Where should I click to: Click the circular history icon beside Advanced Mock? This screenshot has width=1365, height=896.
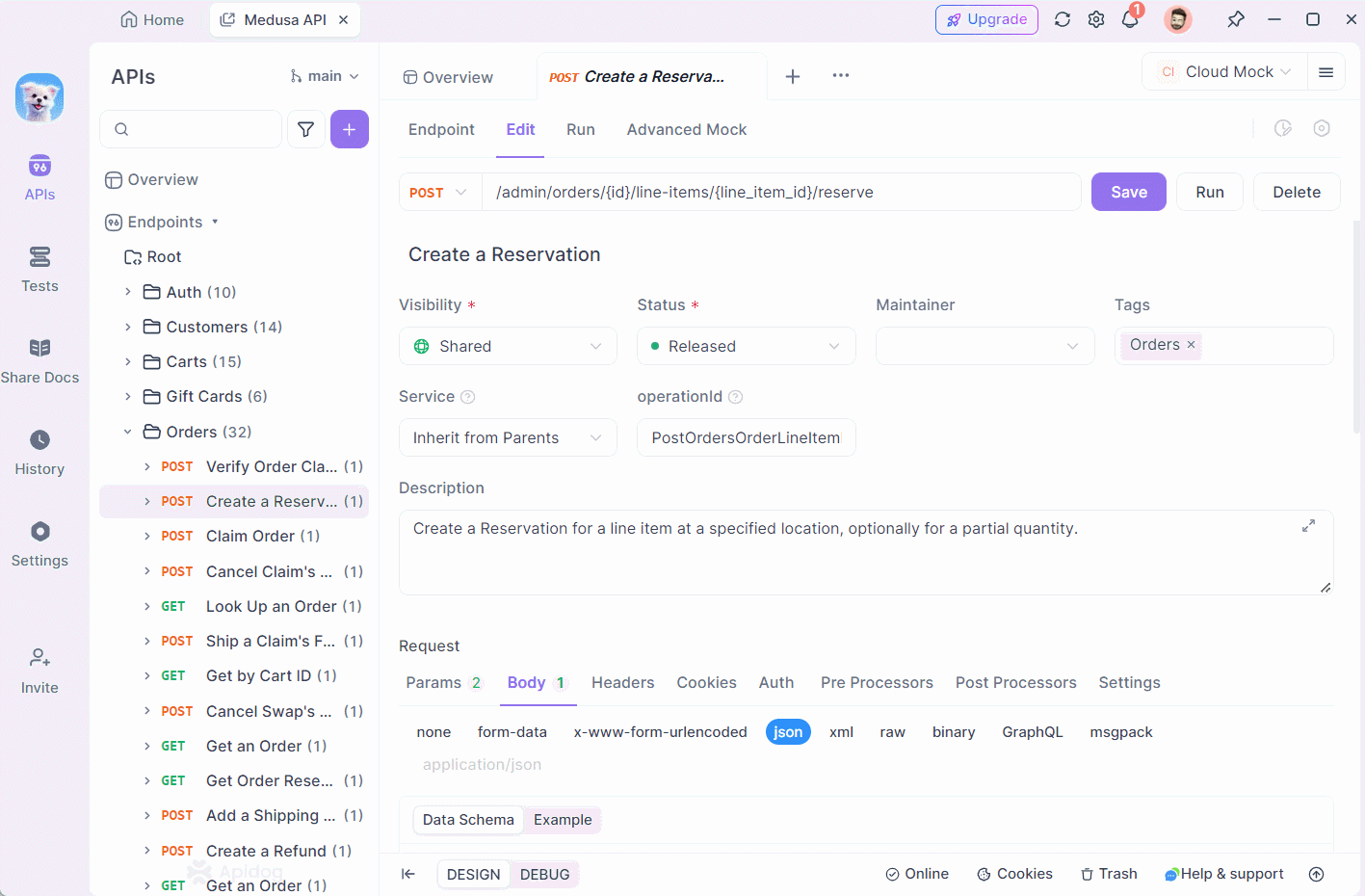pos(1283,128)
